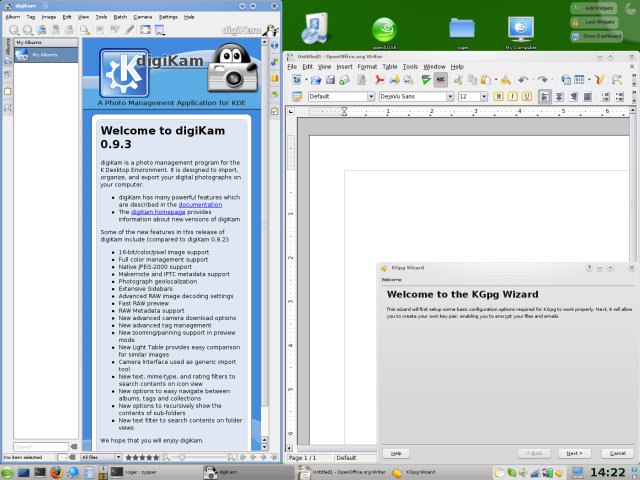Toggle Bold formatting in Writer
Viewport: 640px width, 480px height.
tap(496, 96)
